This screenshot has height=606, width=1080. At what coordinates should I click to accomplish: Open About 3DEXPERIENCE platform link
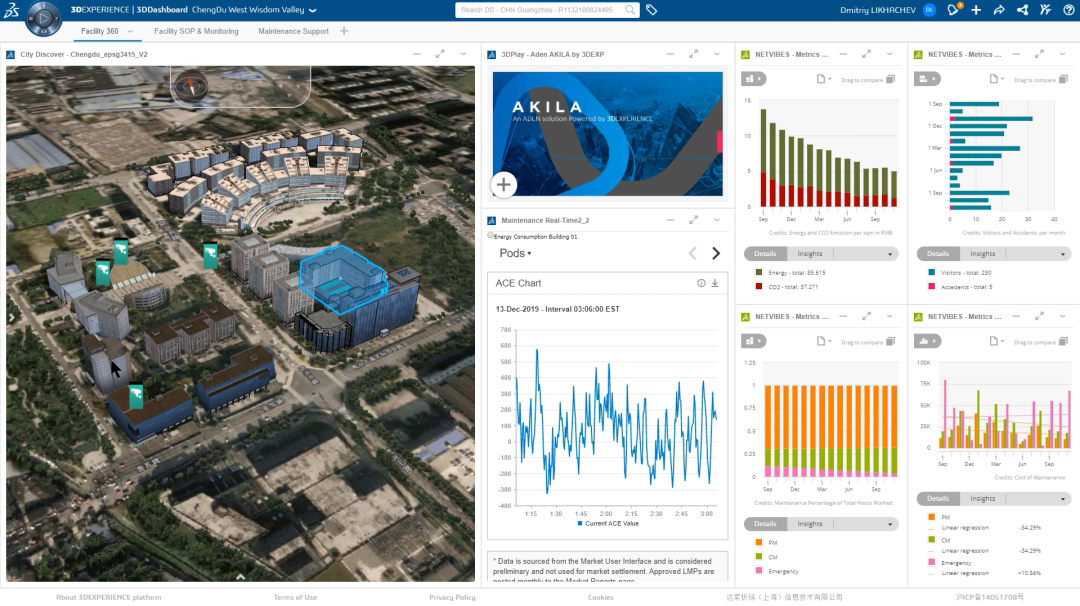coord(109,597)
